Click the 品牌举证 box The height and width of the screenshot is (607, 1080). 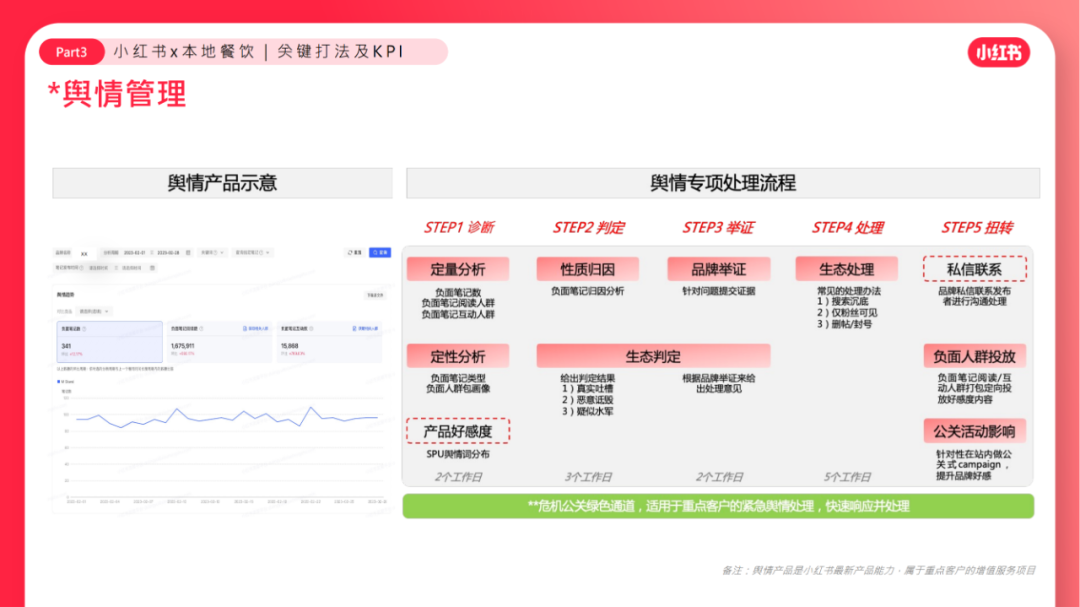click(718, 269)
